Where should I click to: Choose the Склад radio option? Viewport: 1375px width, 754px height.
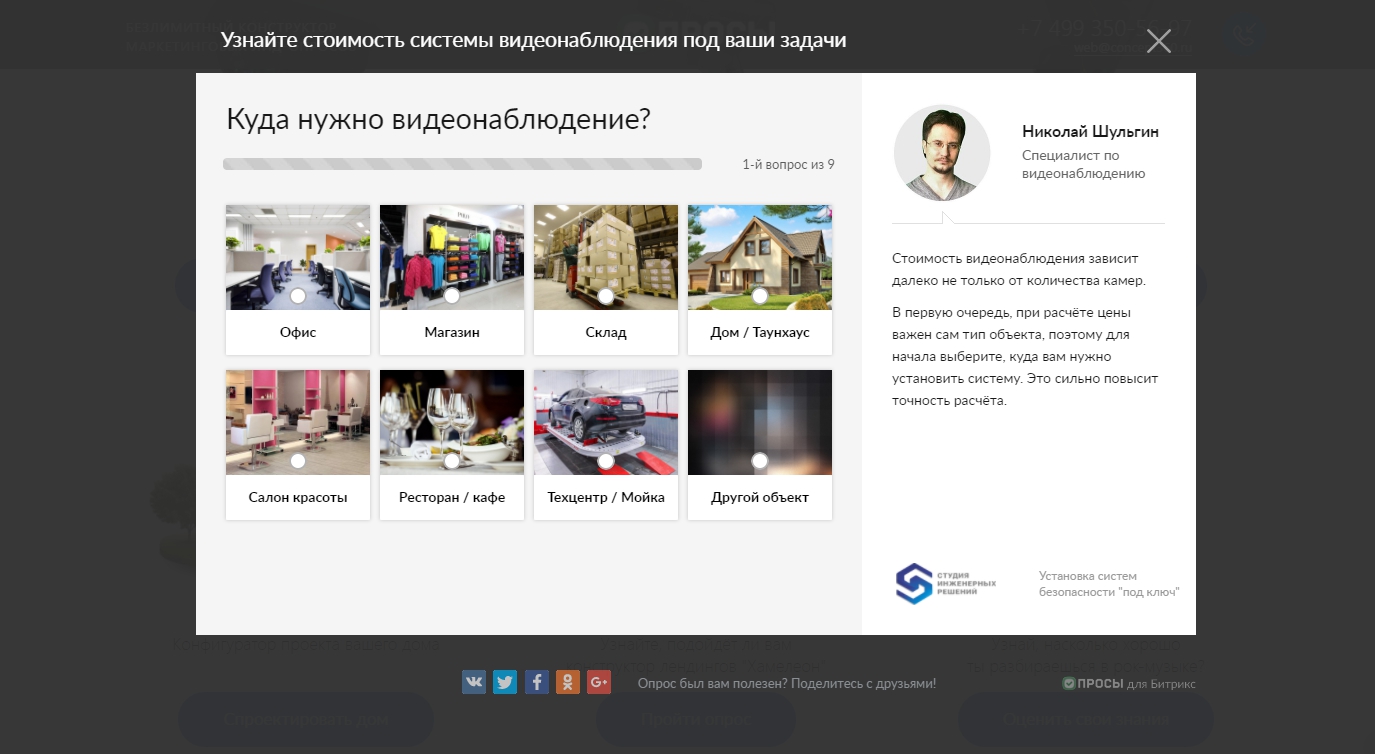tap(606, 296)
